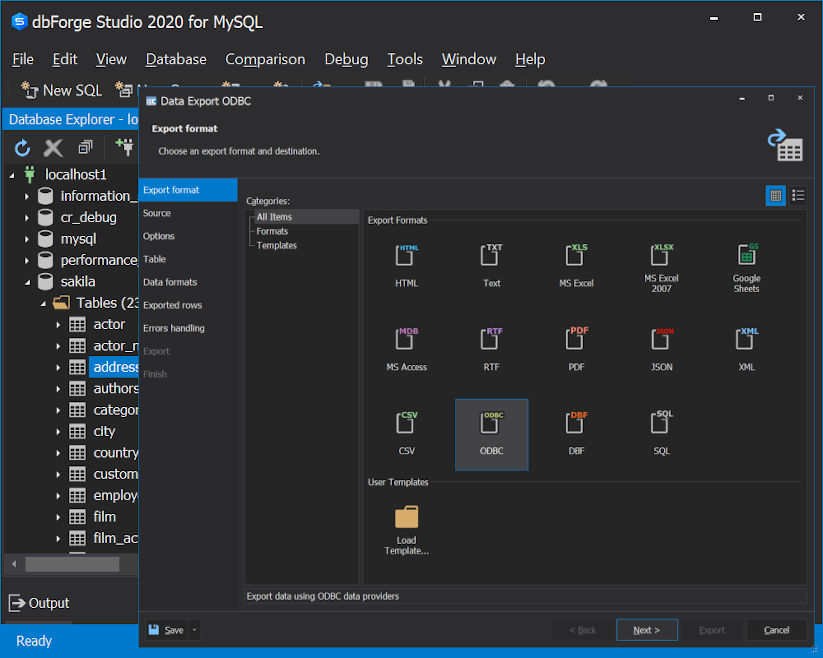Click the Next button

[x=647, y=630]
